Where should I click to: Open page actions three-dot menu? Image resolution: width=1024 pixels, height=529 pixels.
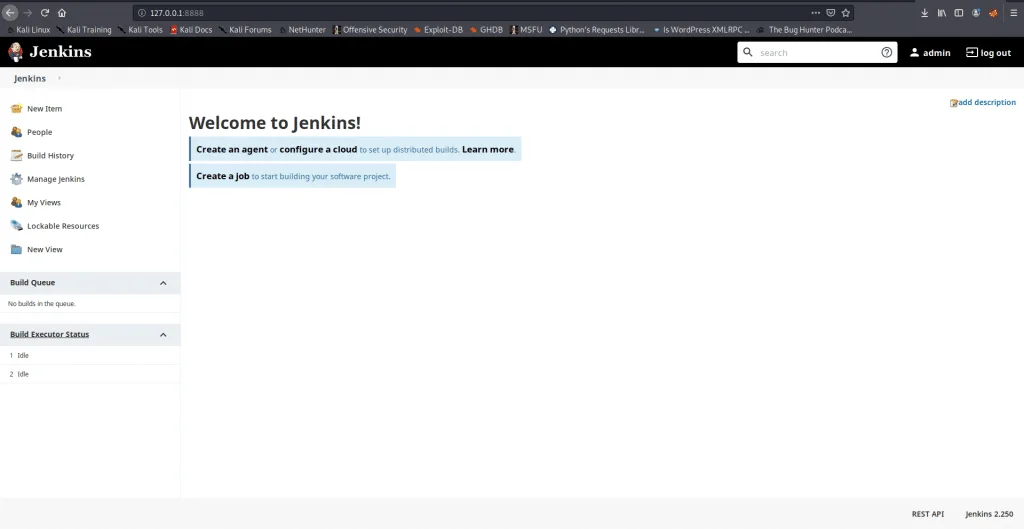coord(816,12)
